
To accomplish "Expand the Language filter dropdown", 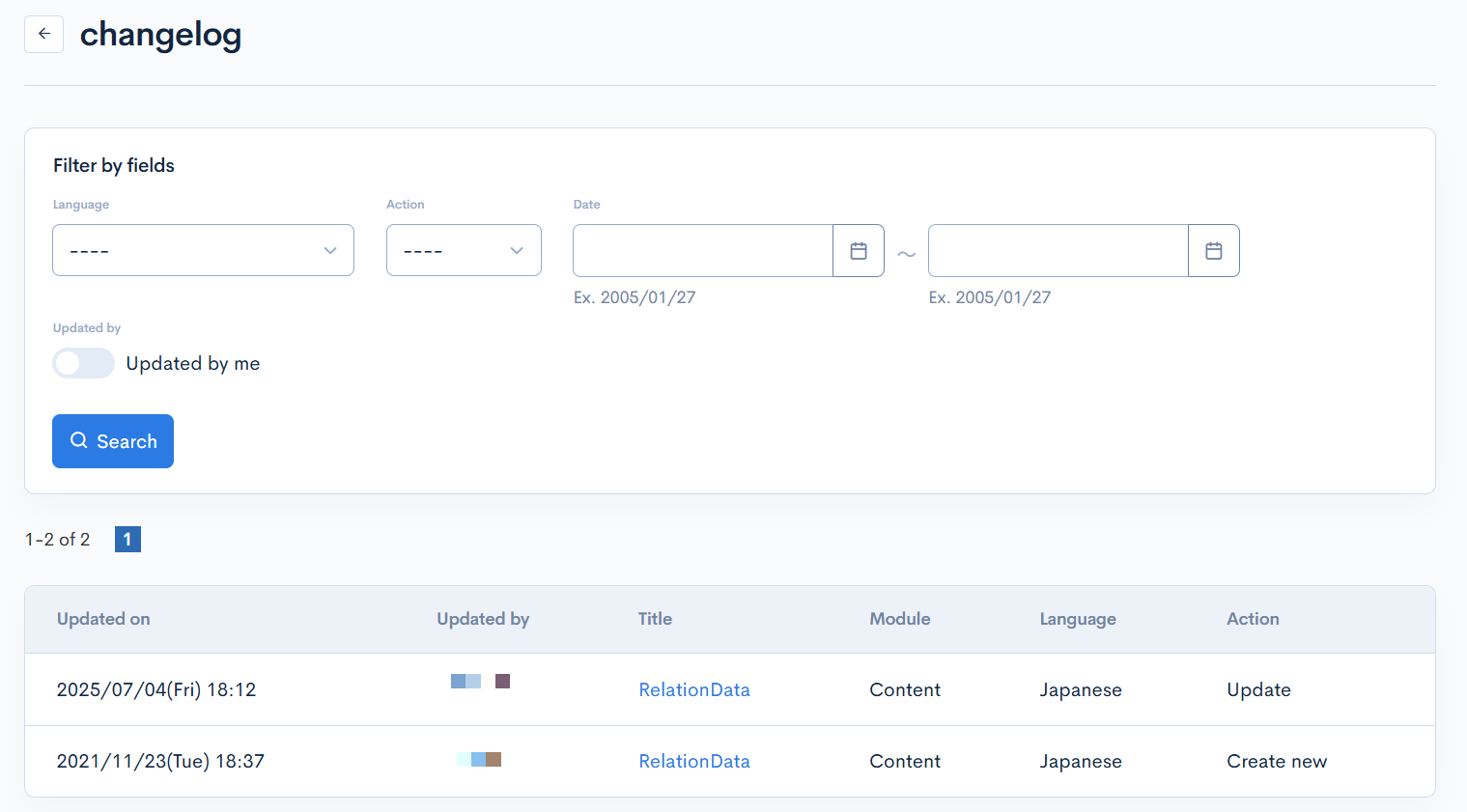I will [203, 251].
